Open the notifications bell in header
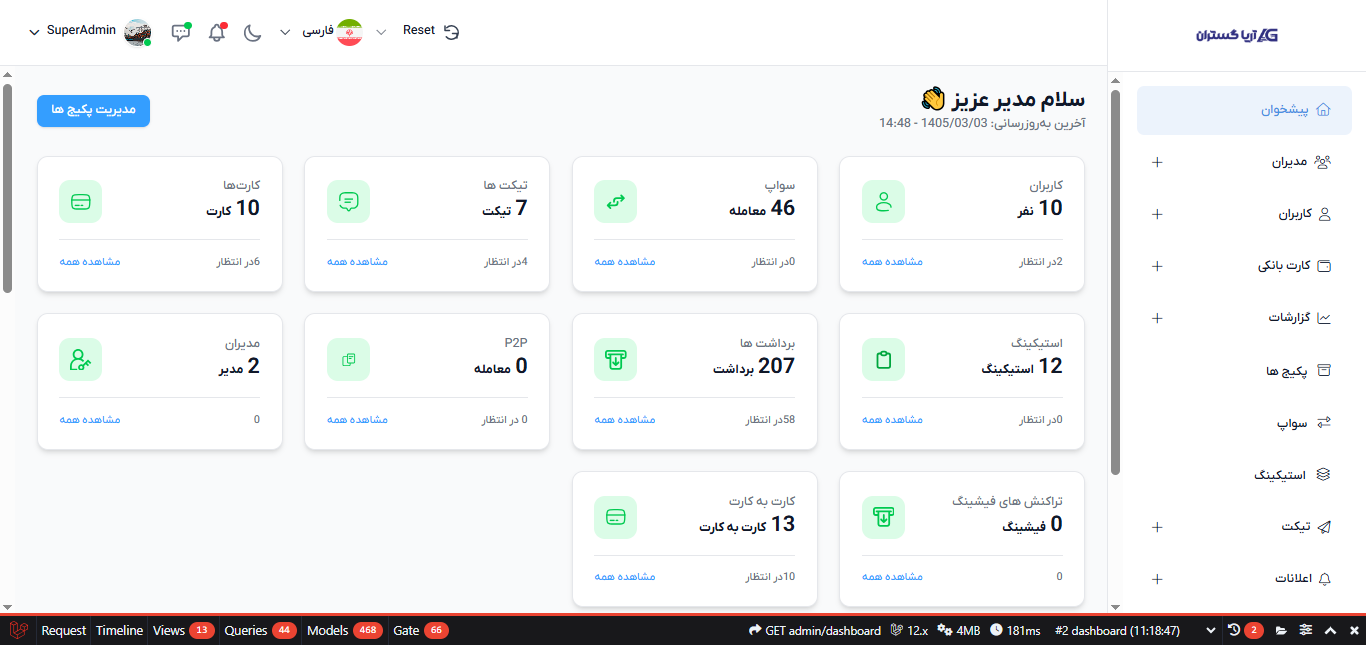 pyautogui.click(x=217, y=32)
